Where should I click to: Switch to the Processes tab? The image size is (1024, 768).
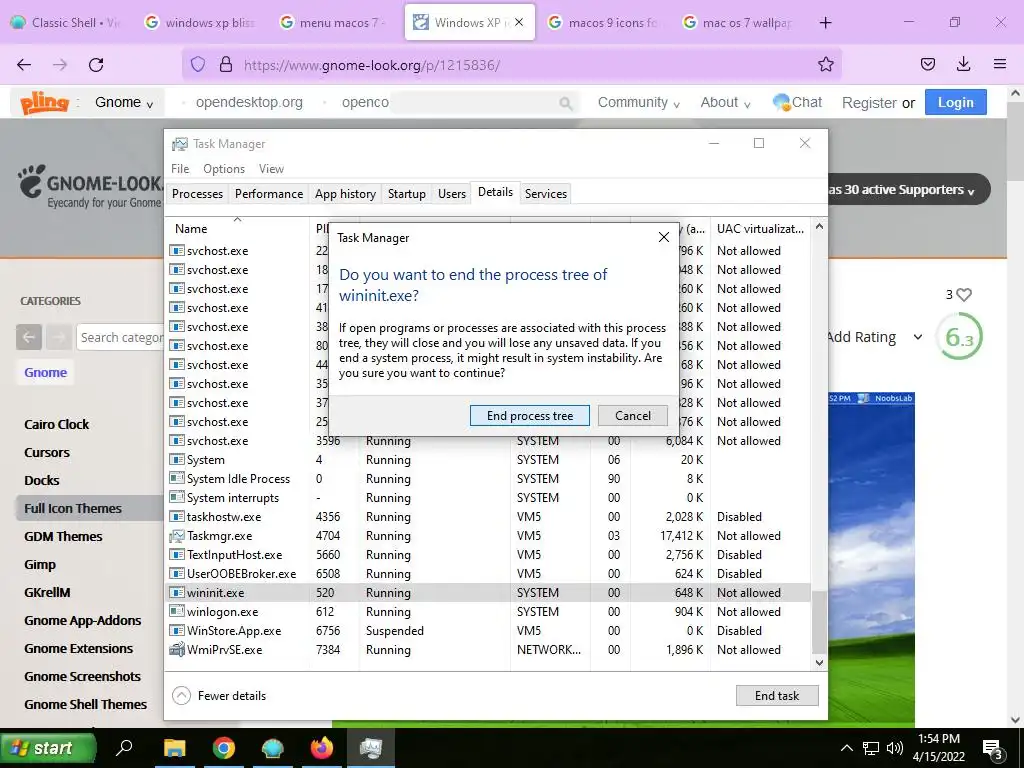(197, 193)
